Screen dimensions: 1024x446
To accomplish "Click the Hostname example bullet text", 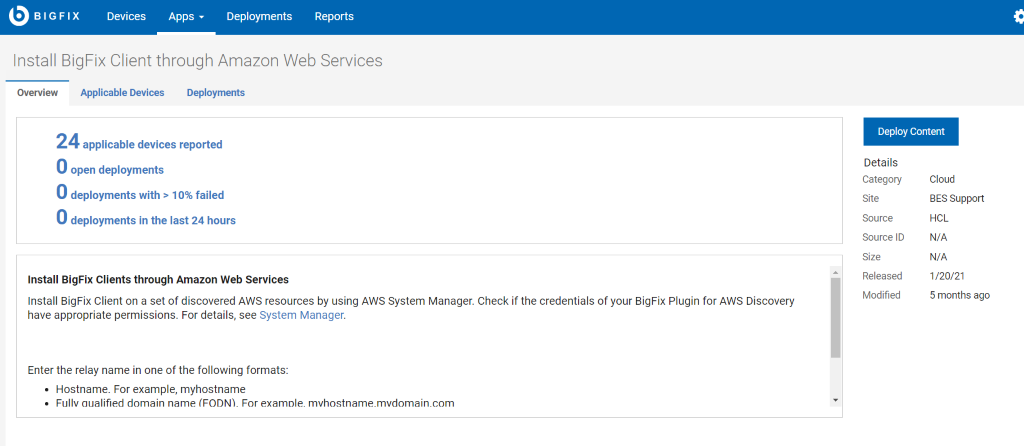I will (x=150, y=389).
